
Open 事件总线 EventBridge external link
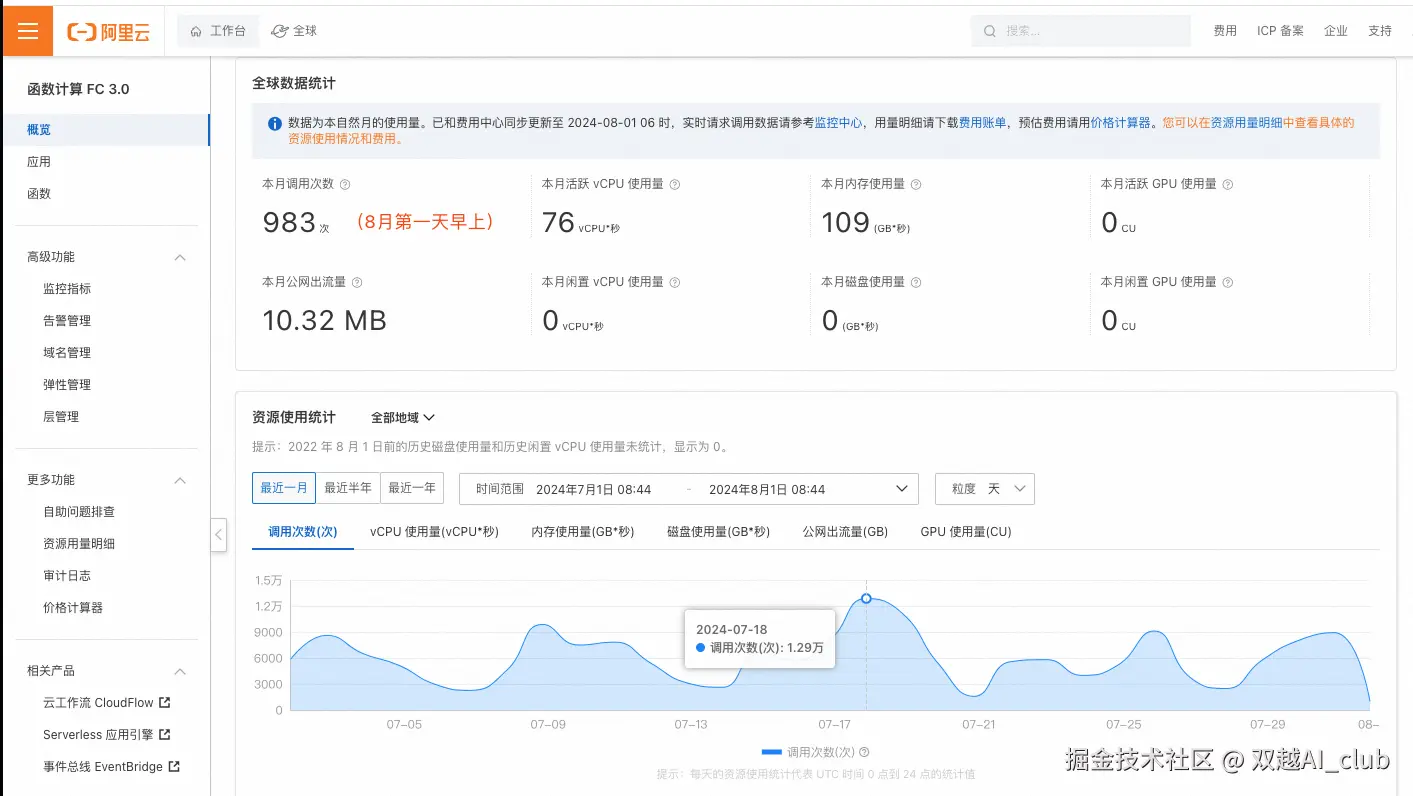[111, 767]
